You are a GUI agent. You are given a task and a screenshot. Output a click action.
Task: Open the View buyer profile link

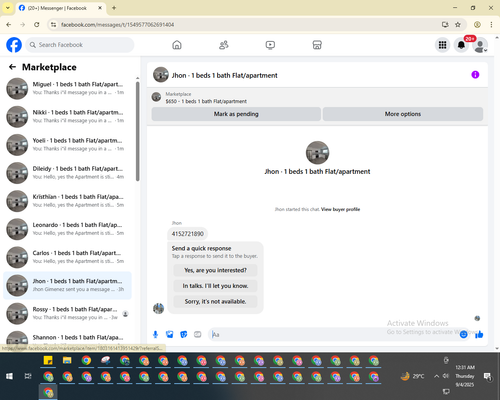coord(340,209)
